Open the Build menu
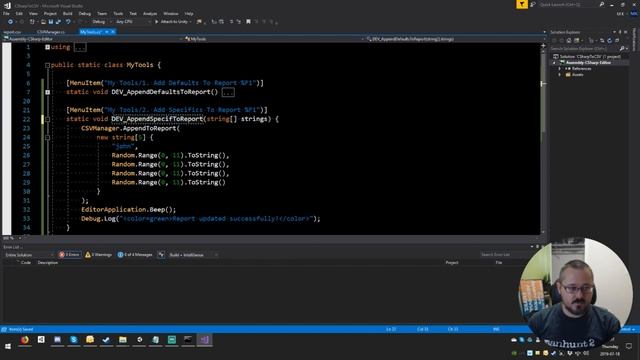 coord(68,13)
